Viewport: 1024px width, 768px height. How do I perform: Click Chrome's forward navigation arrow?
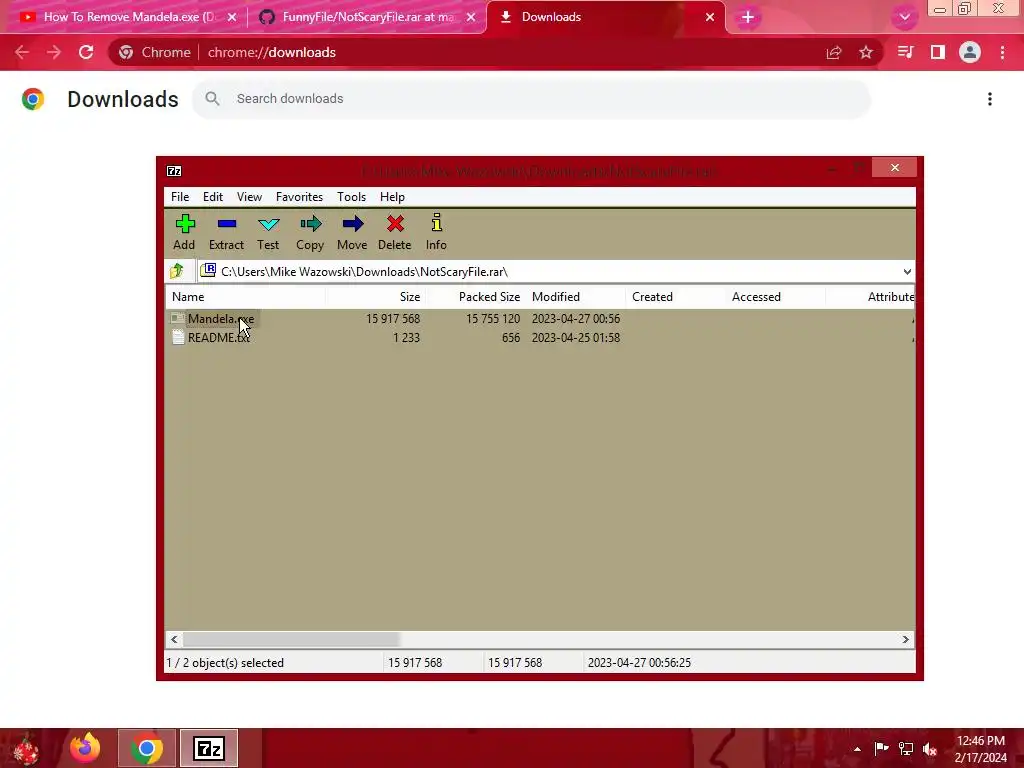pyautogui.click(x=54, y=52)
